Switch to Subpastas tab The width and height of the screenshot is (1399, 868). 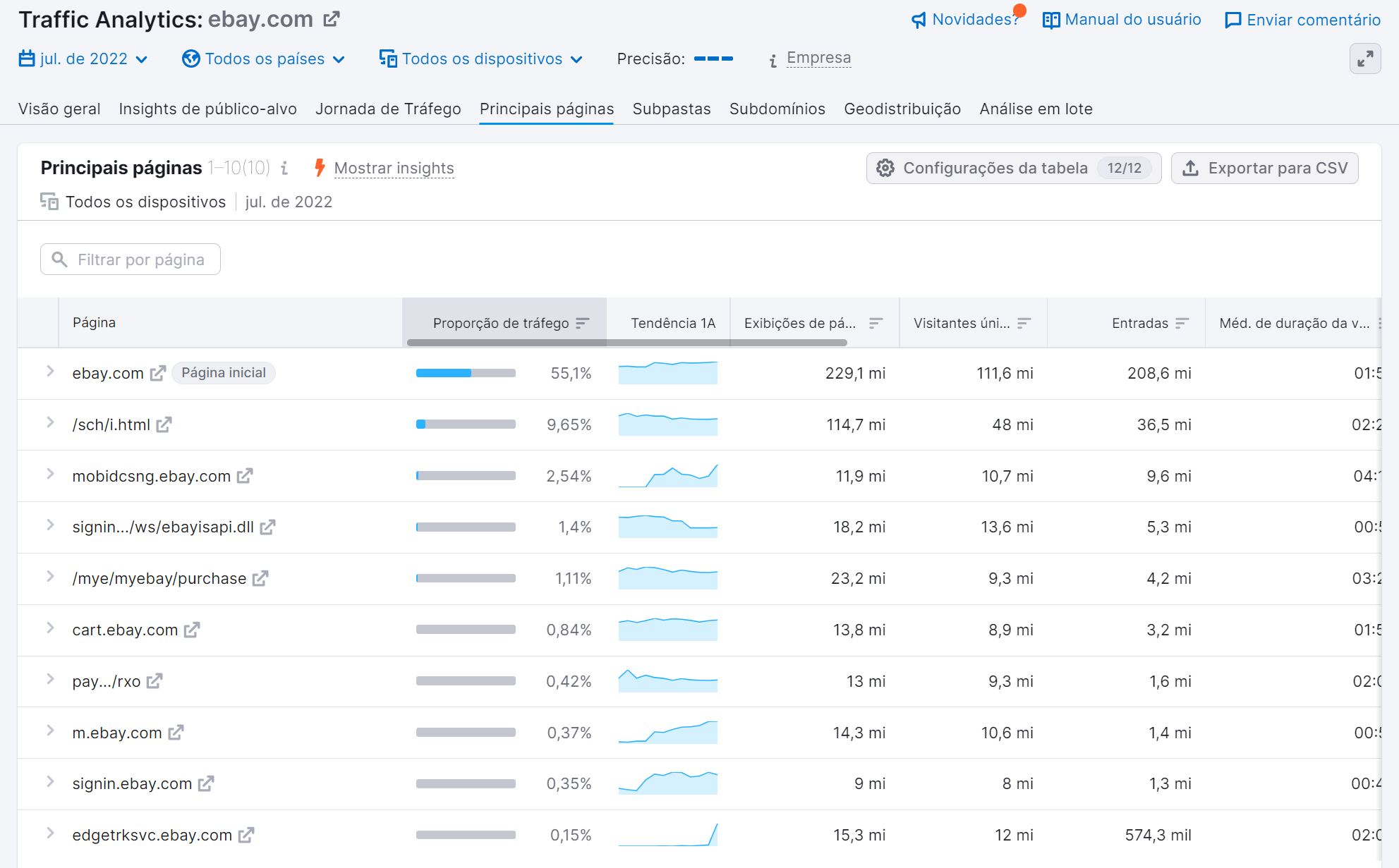point(672,109)
